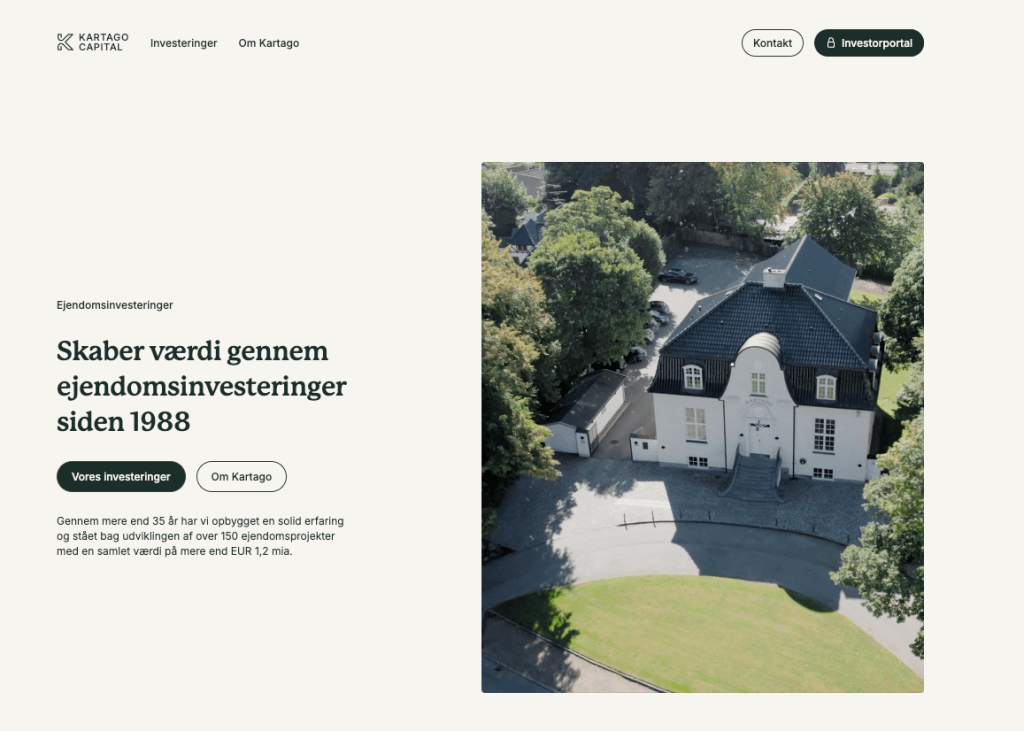Viewport: 1024px width, 731px height.
Task: Click the small white garage beside the villa
Action: tap(587, 415)
